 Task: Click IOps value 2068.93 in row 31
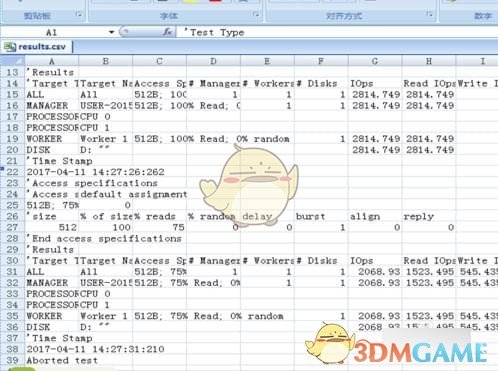point(375,272)
